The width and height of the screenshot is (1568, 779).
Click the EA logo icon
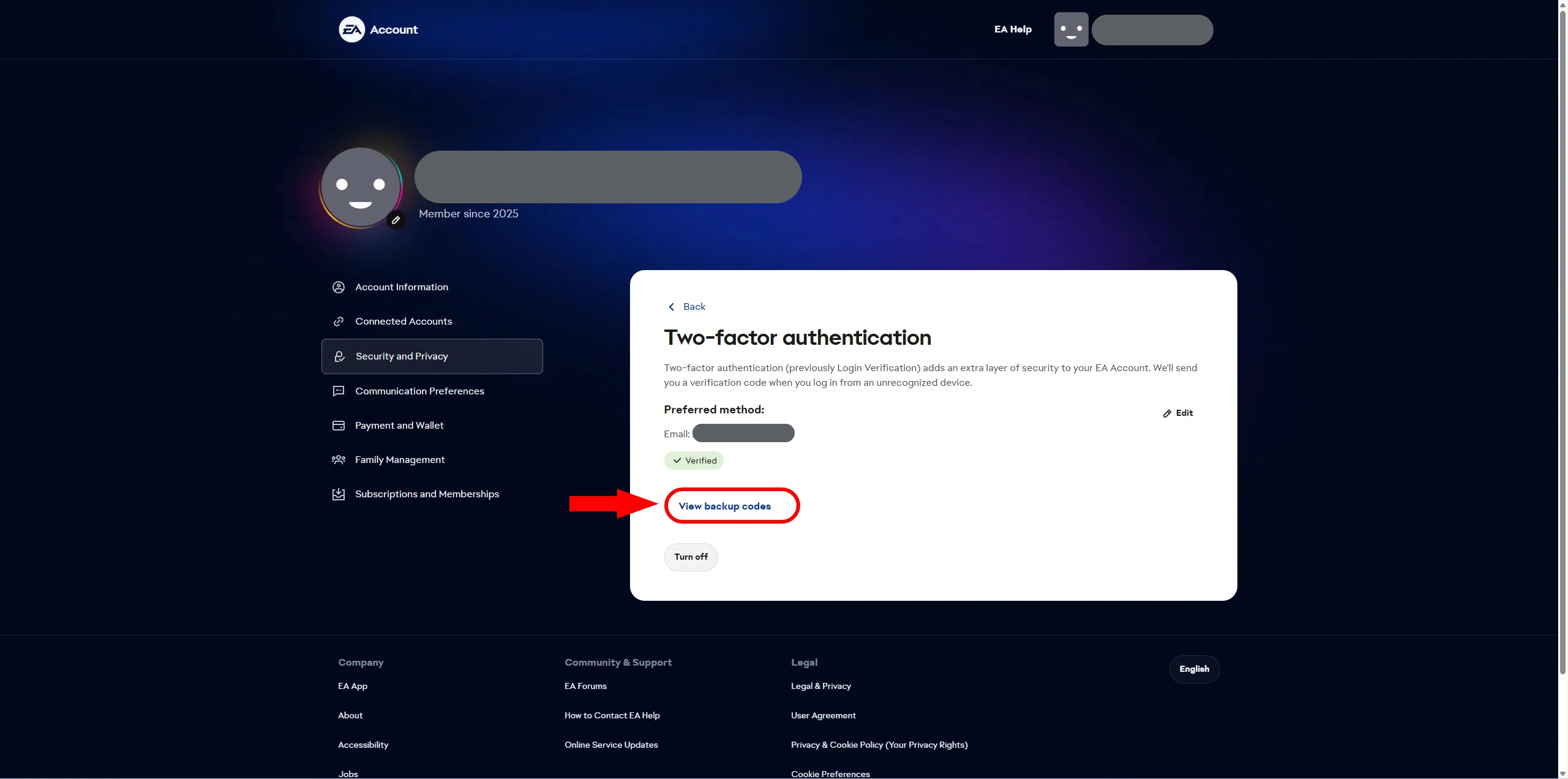click(352, 29)
